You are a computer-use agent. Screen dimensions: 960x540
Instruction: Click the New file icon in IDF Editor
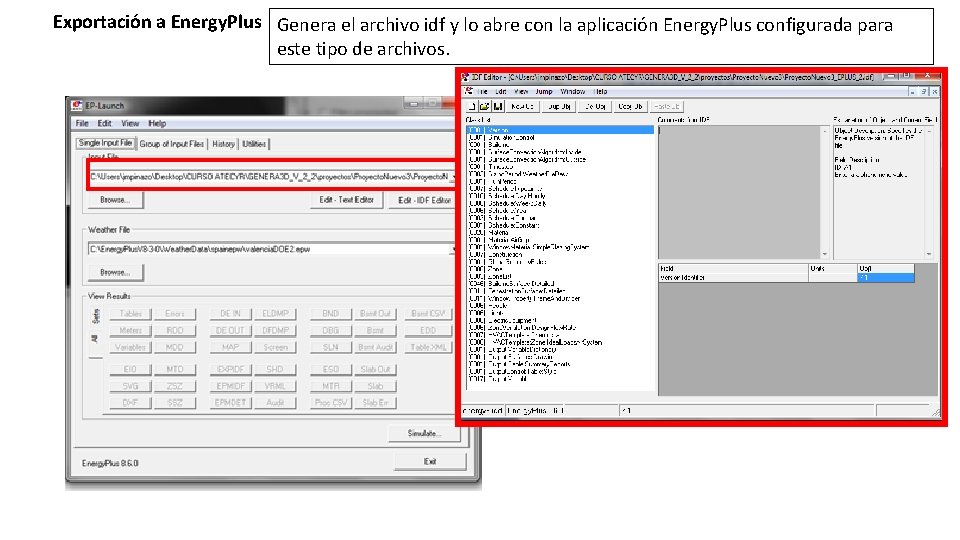(472, 107)
